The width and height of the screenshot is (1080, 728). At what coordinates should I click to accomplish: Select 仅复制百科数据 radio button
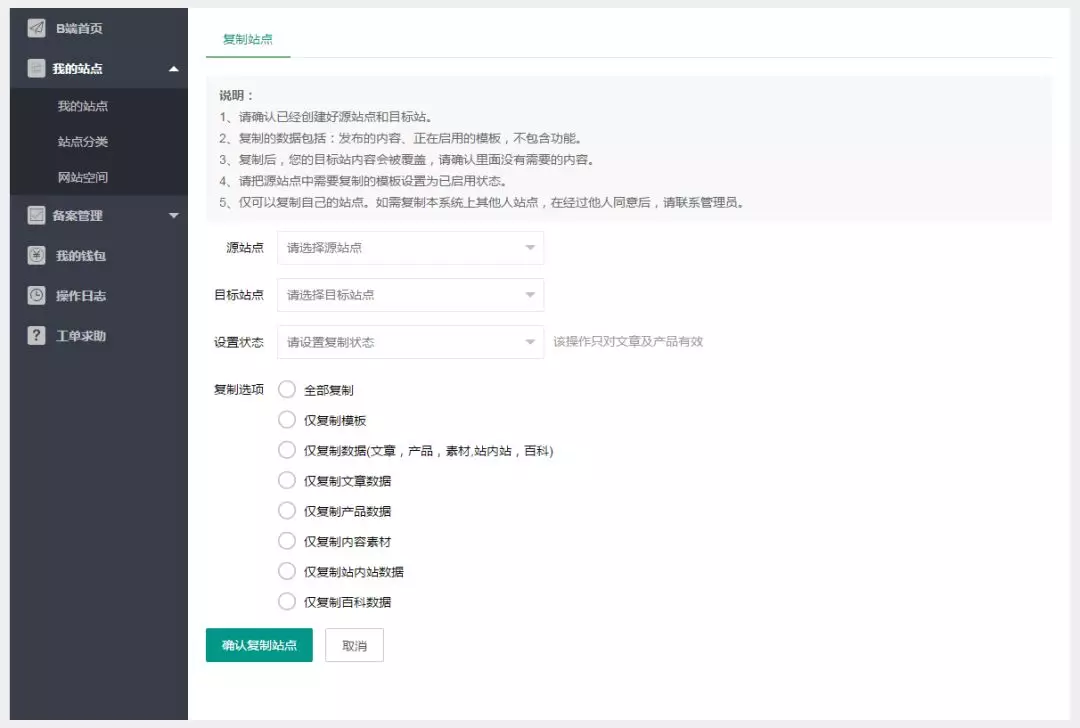point(287,601)
